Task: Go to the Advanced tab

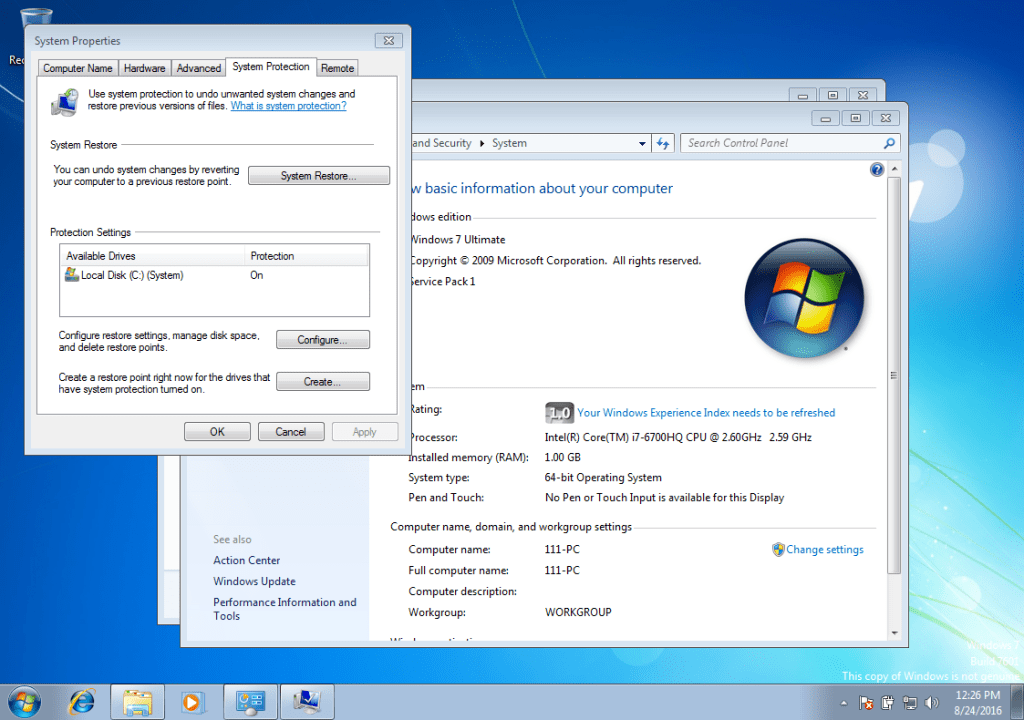Action: pyautogui.click(x=199, y=68)
